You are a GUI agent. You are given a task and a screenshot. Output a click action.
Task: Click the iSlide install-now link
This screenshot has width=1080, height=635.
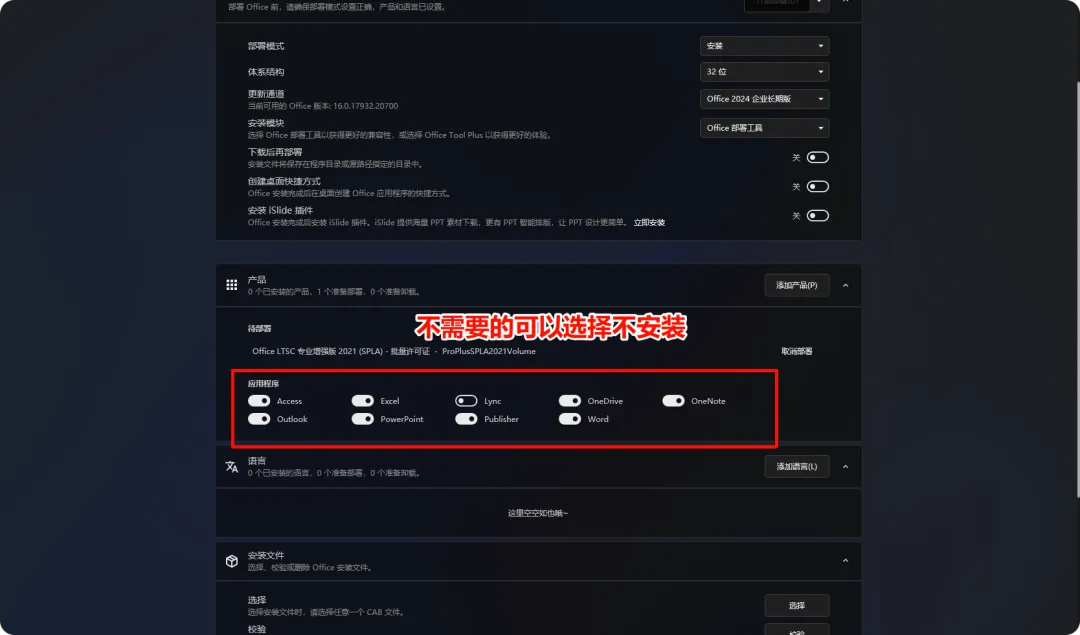pos(650,222)
